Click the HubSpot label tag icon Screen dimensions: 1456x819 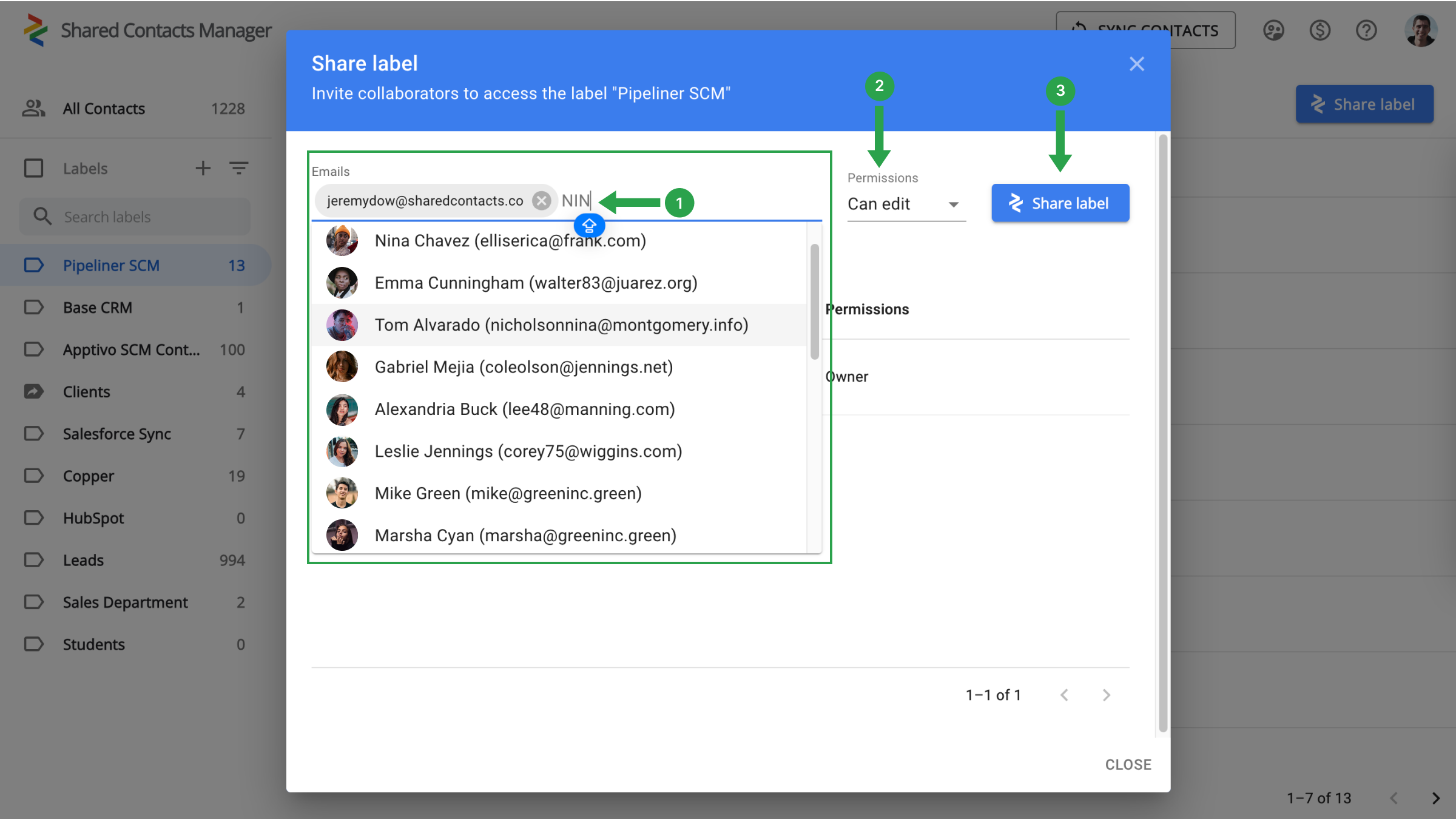coord(34,517)
